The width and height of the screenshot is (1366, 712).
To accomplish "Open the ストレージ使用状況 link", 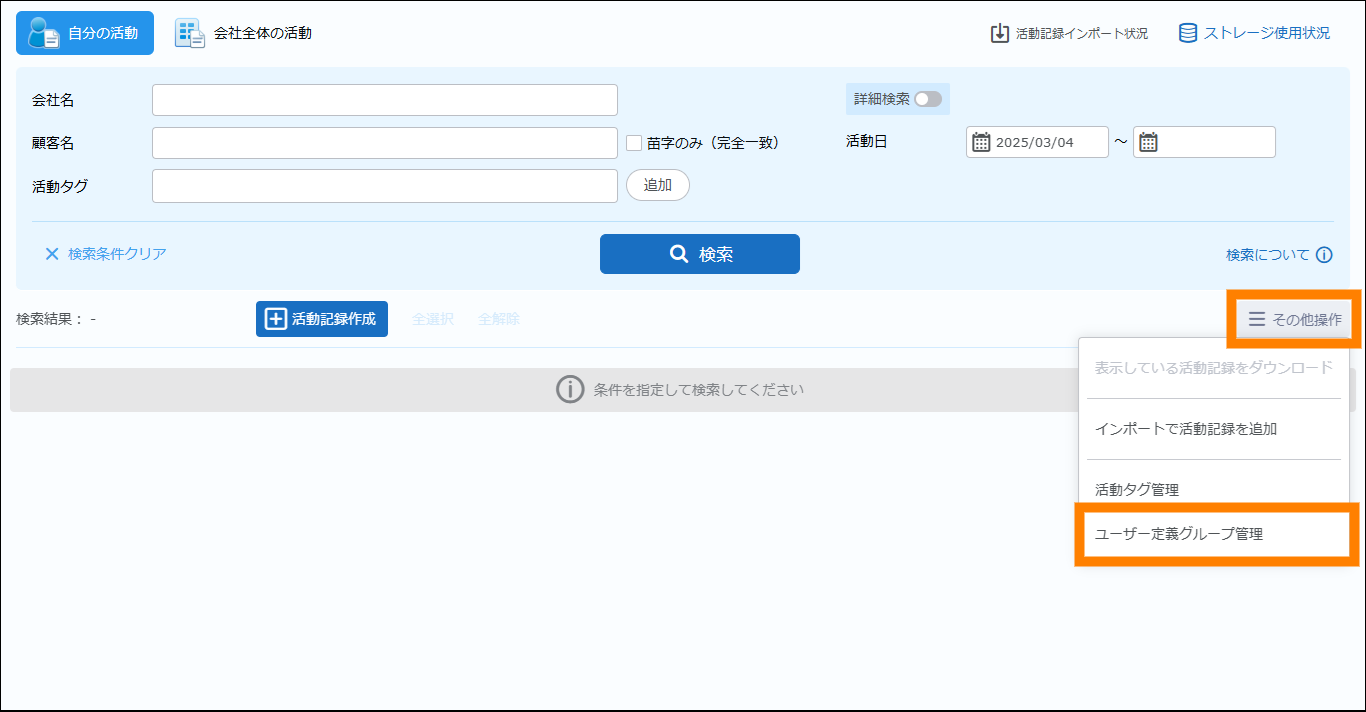I will coord(1266,33).
